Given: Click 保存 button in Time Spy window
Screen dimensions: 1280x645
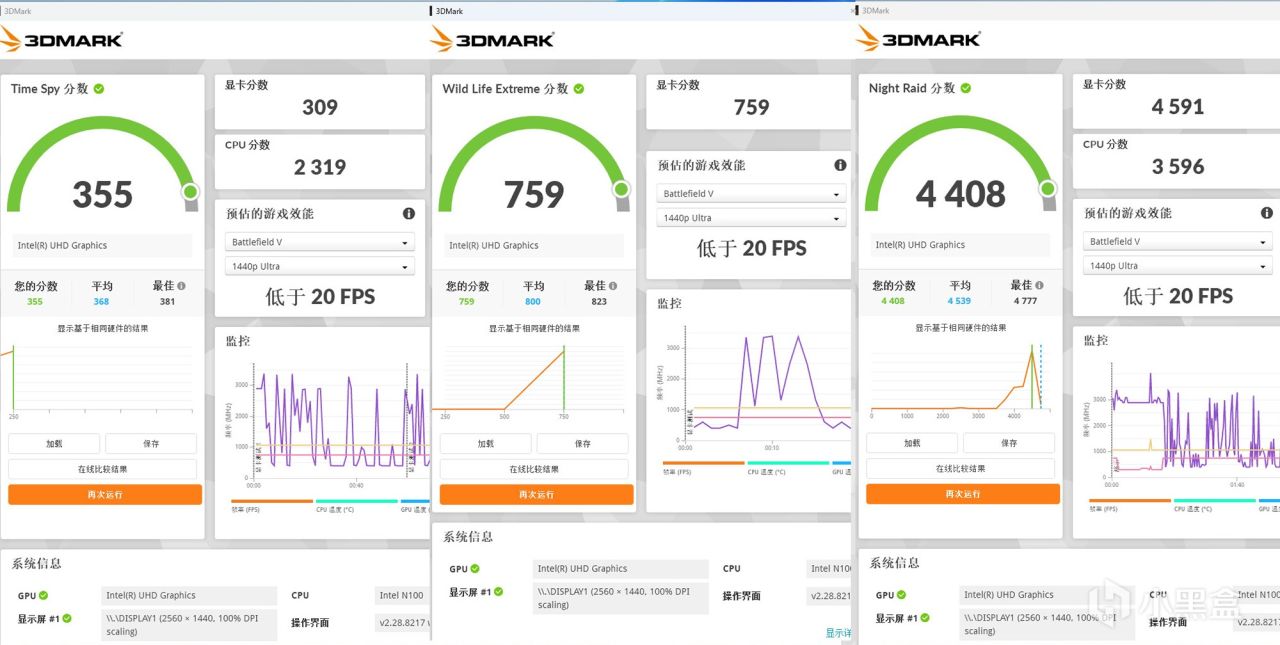Looking at the screenshot, I should [x=151, y=443].
